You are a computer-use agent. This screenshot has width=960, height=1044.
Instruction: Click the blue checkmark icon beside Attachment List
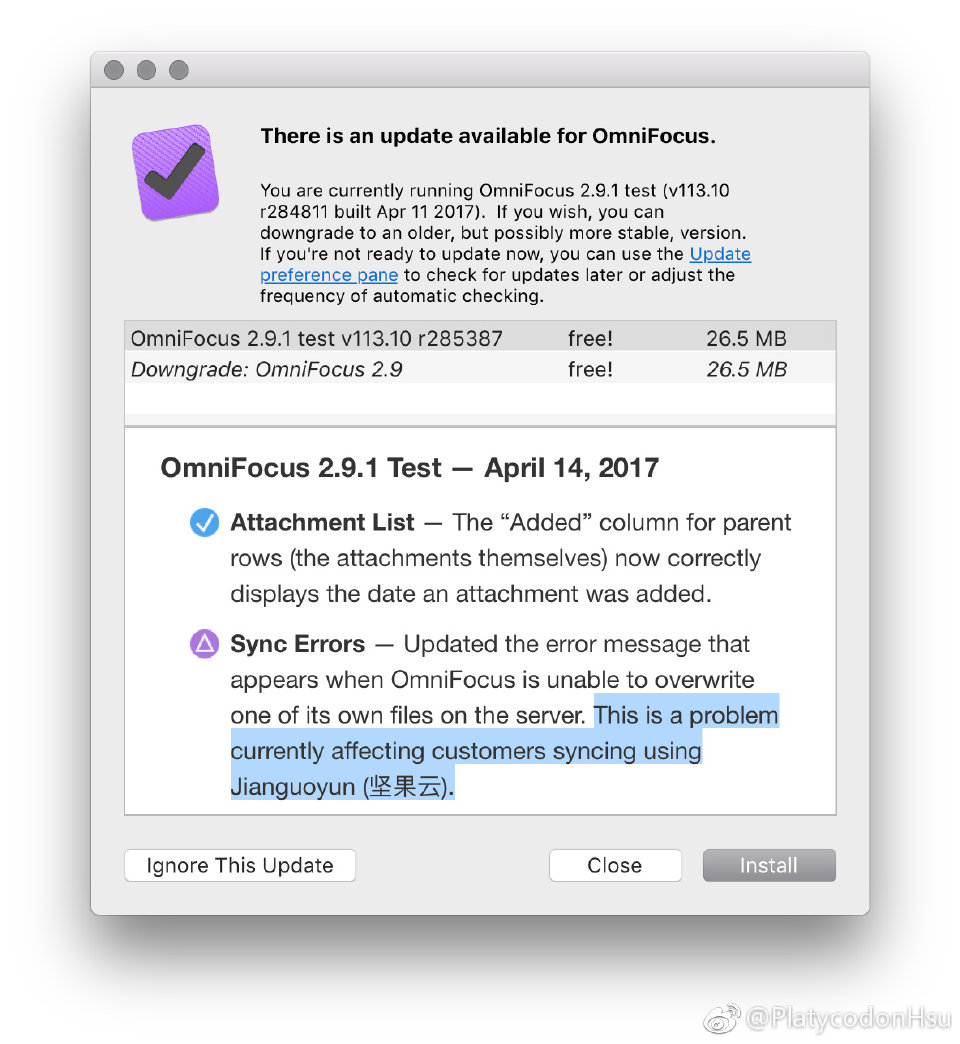pos(204,523)
